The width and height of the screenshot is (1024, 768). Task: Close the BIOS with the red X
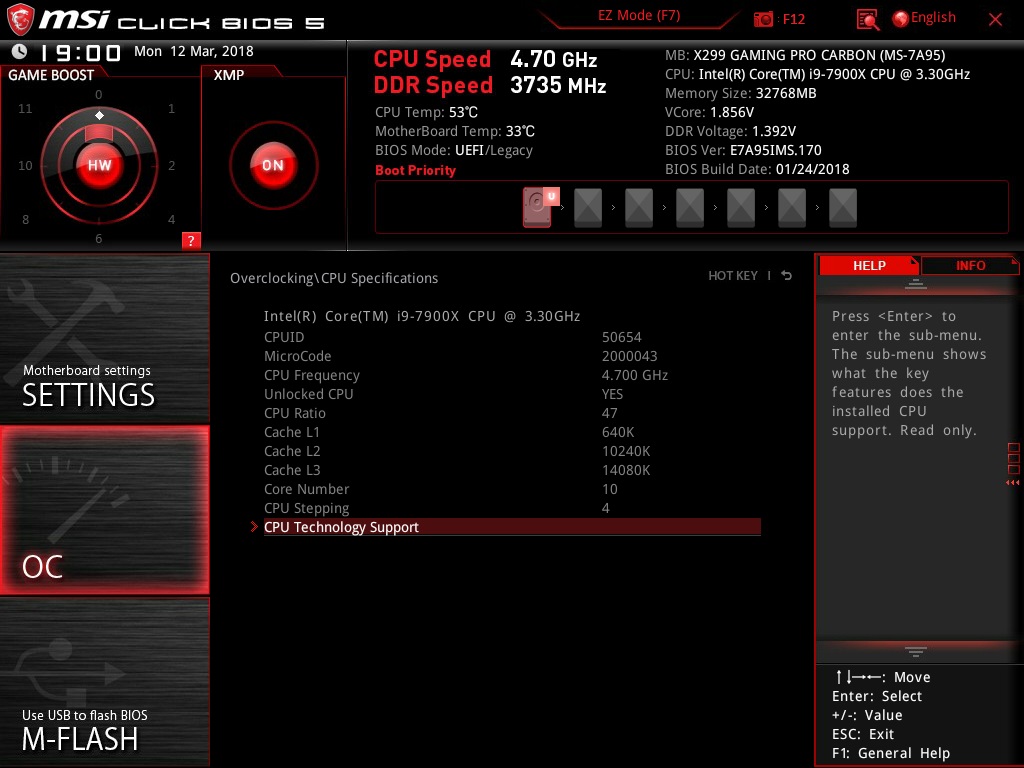[x=995, y=20]
